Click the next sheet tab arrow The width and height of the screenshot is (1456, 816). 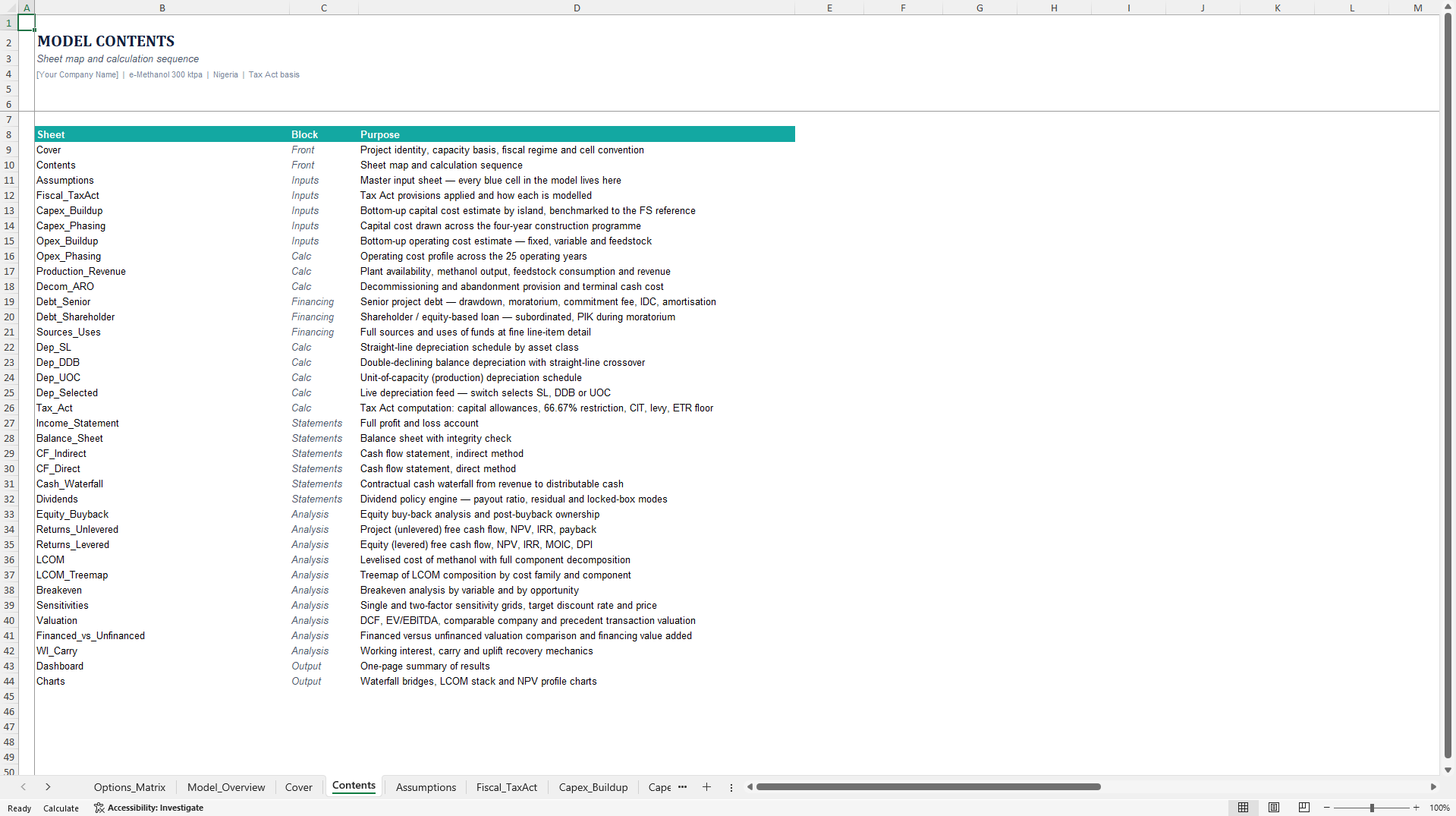pyautogui.click(x=48, y=787)
